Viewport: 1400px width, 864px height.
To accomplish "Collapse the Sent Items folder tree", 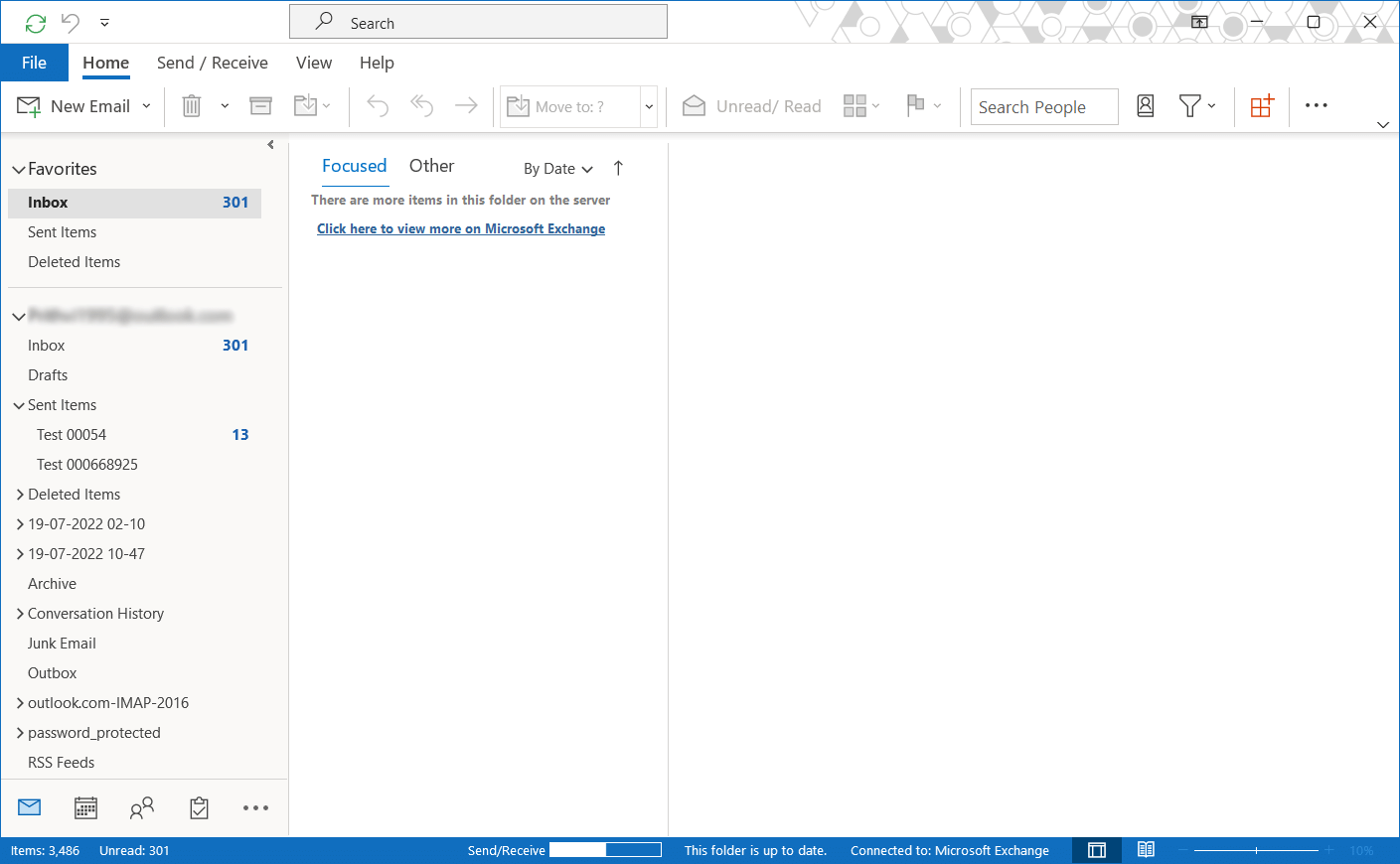I will click(18, 404).
